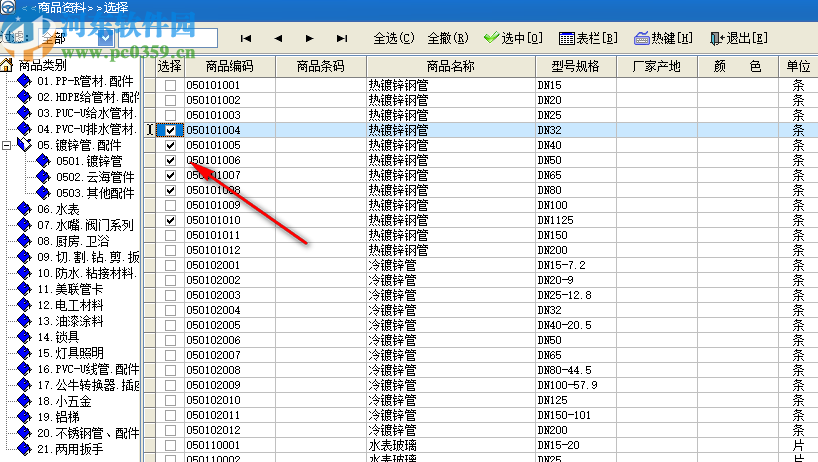Image resolution: width=818 pixels, height=462 pixels.
Task: Click 热键[H] hotkeys button
Action: click(664, 38)
